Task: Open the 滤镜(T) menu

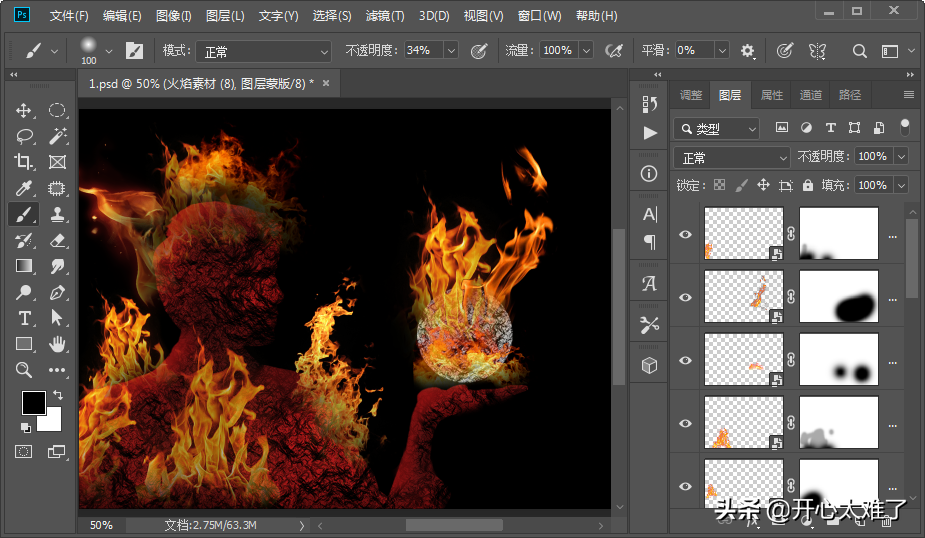Action: (385, 16)
